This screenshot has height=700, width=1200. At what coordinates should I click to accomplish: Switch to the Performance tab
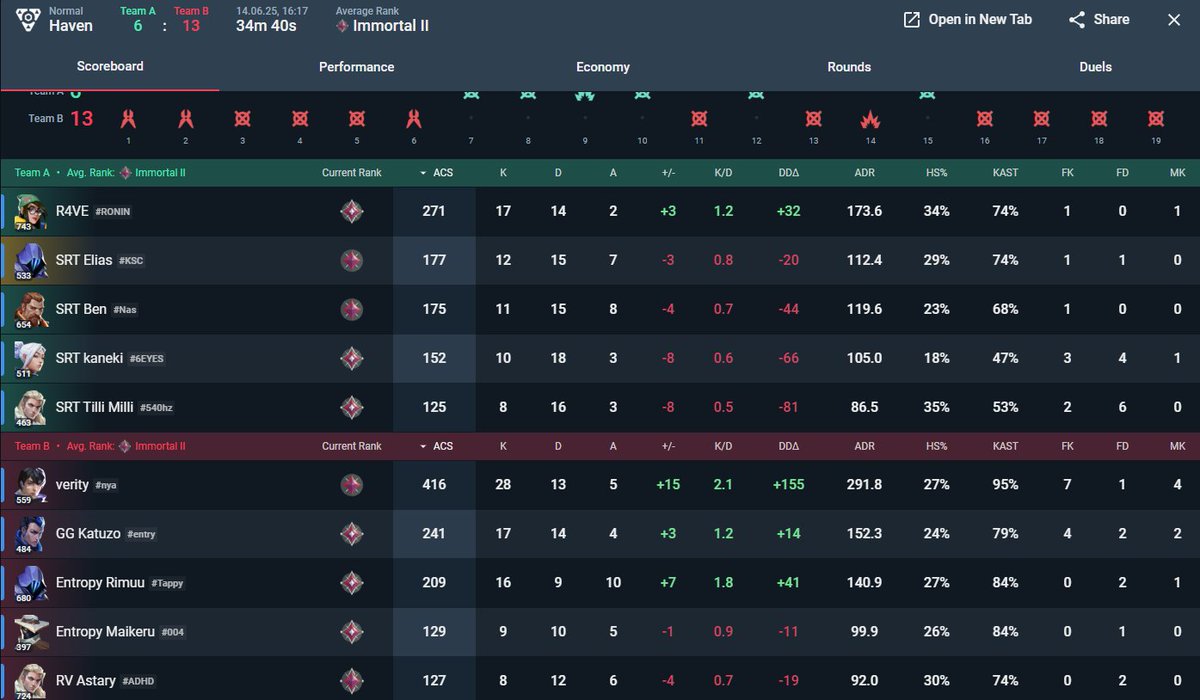pos(356,67)
